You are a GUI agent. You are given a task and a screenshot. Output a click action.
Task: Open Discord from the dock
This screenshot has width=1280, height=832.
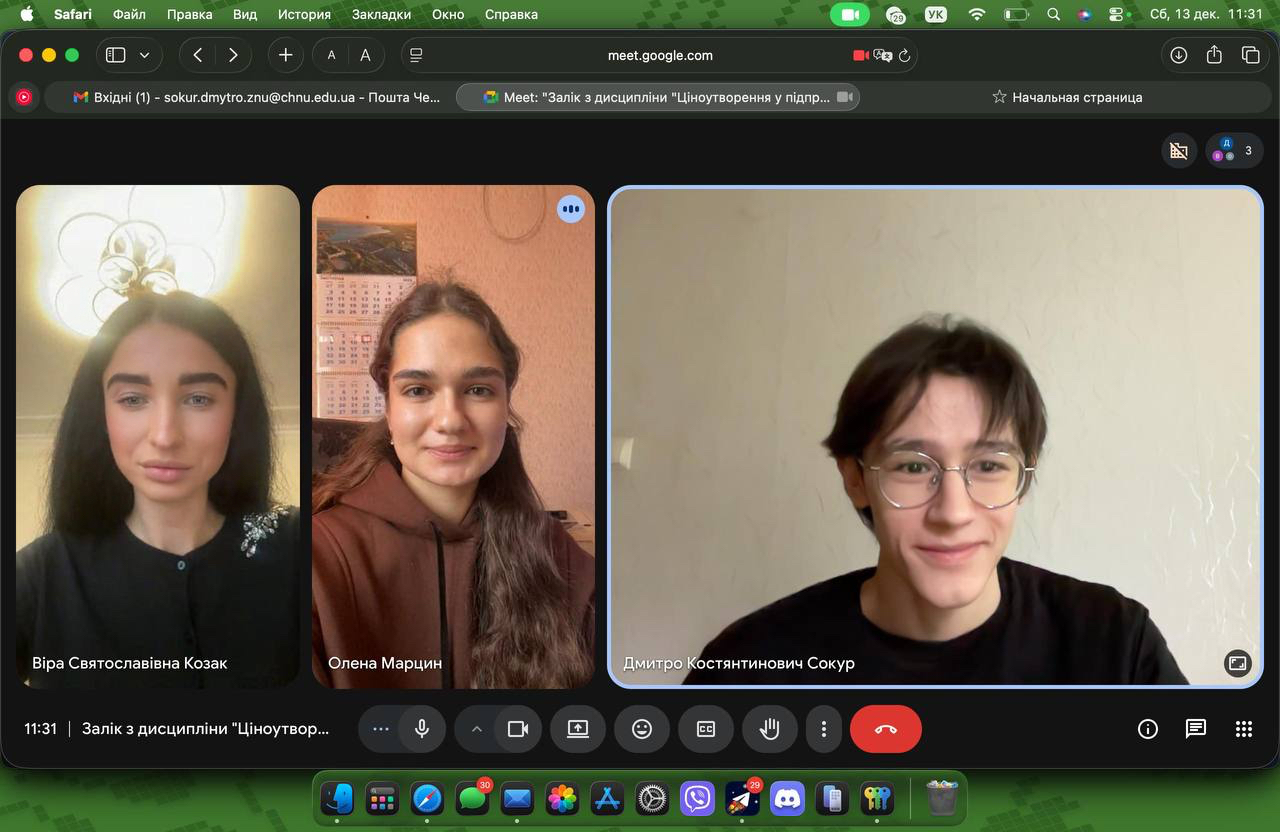coord(788,799)
